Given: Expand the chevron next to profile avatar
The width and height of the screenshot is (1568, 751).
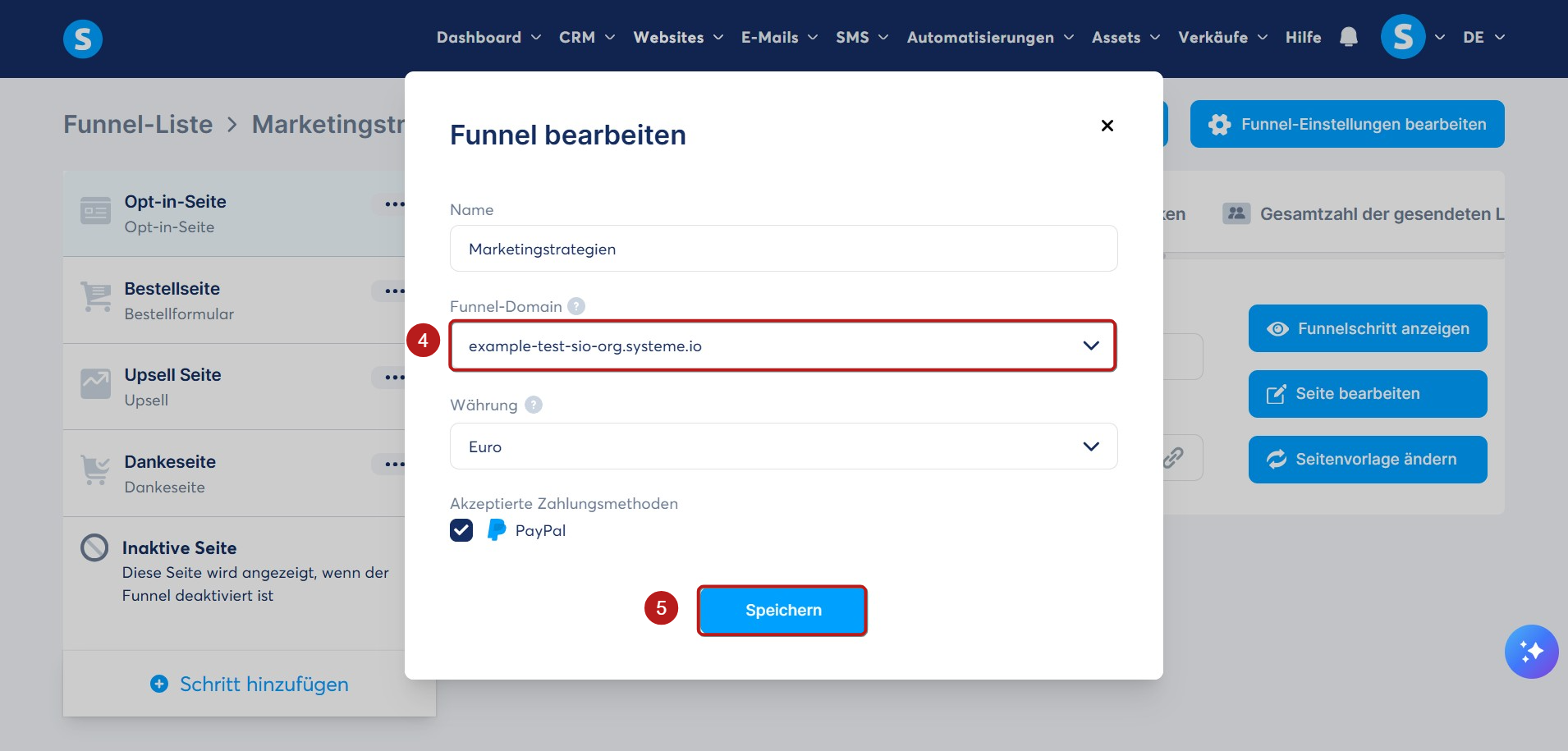Looking at the screenshot, I should (1439, 38).
